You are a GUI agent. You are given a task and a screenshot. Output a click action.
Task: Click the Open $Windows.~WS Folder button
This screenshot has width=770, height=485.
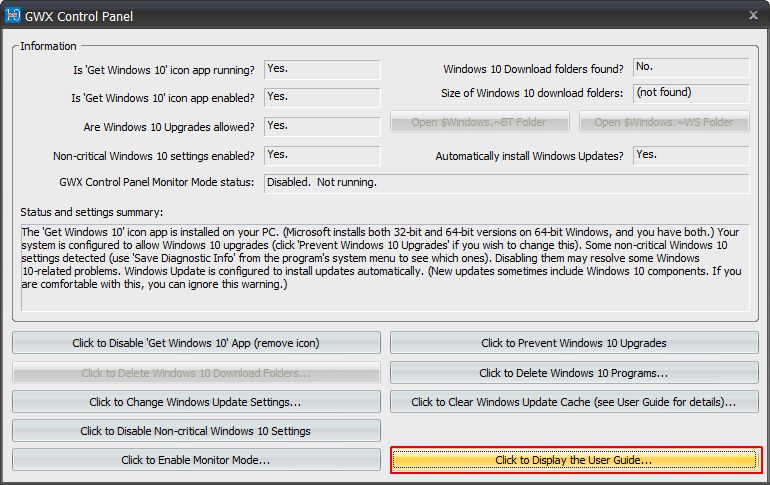pos(664,123)
